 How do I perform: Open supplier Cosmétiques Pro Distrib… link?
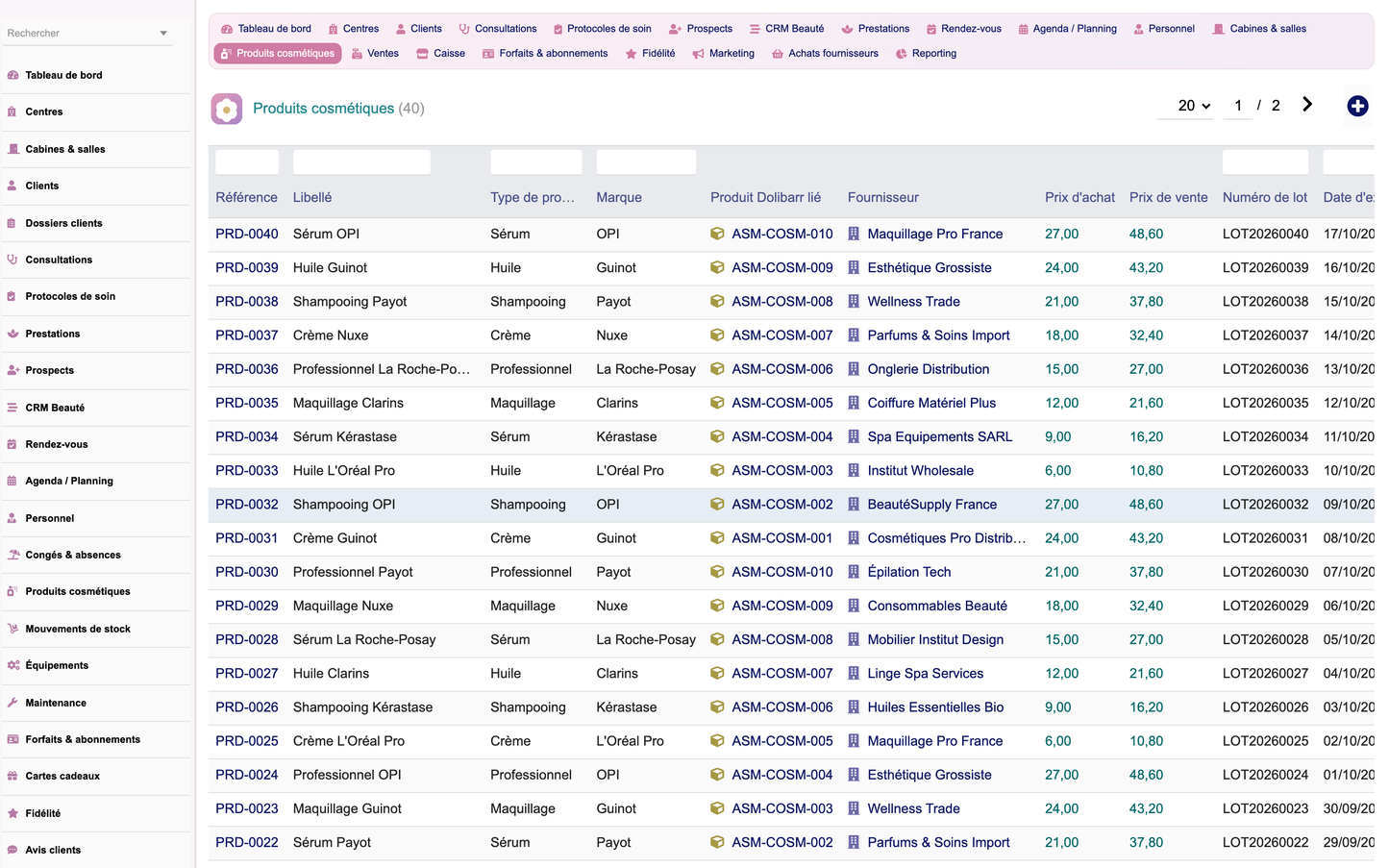(947, 538)
